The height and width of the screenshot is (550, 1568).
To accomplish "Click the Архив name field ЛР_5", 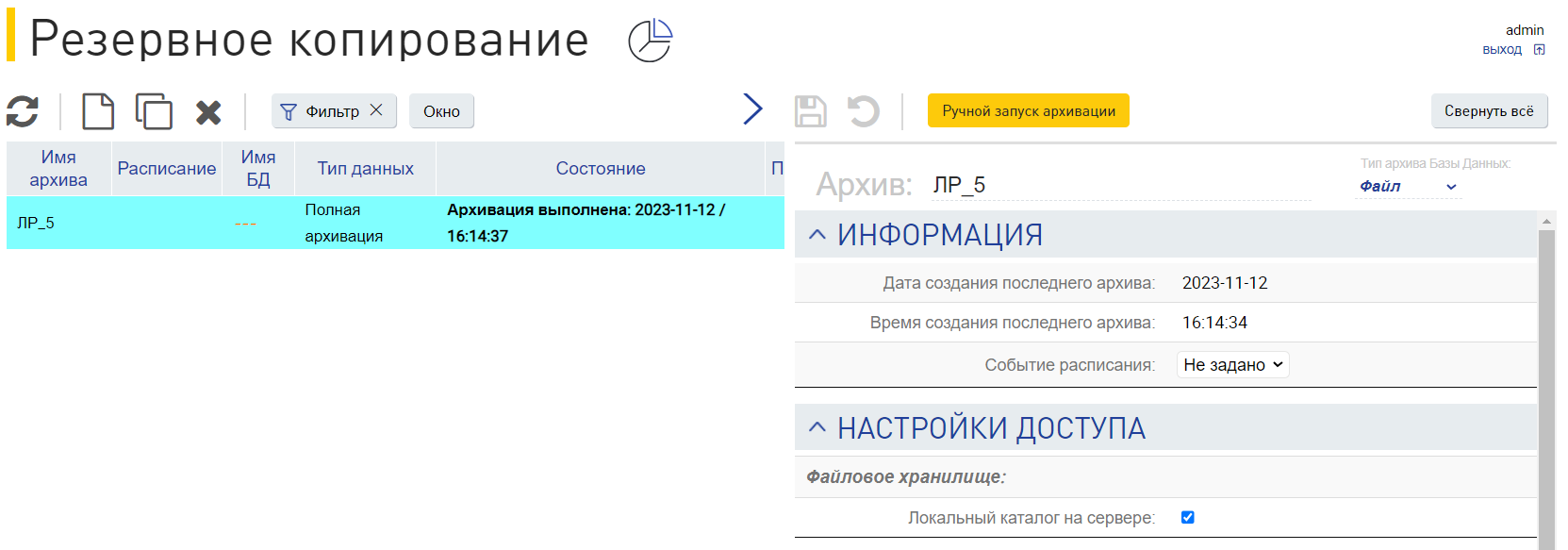I will pos(1120,185).
